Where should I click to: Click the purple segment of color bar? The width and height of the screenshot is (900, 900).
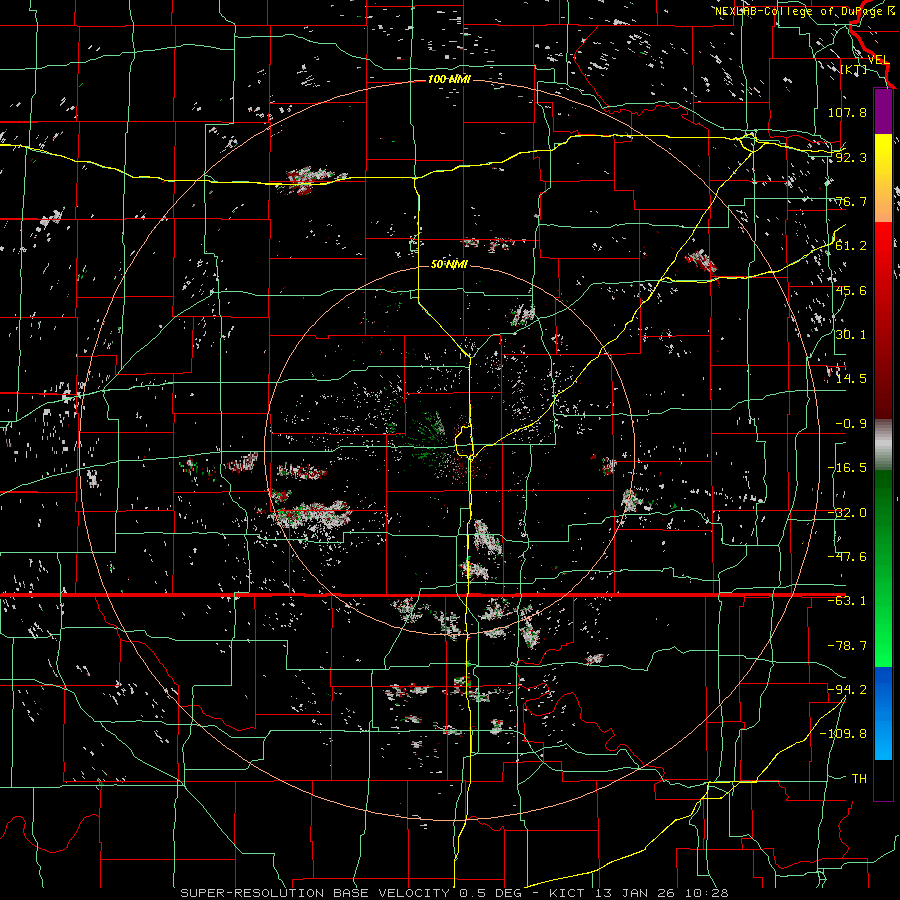(x=883, y=111)
